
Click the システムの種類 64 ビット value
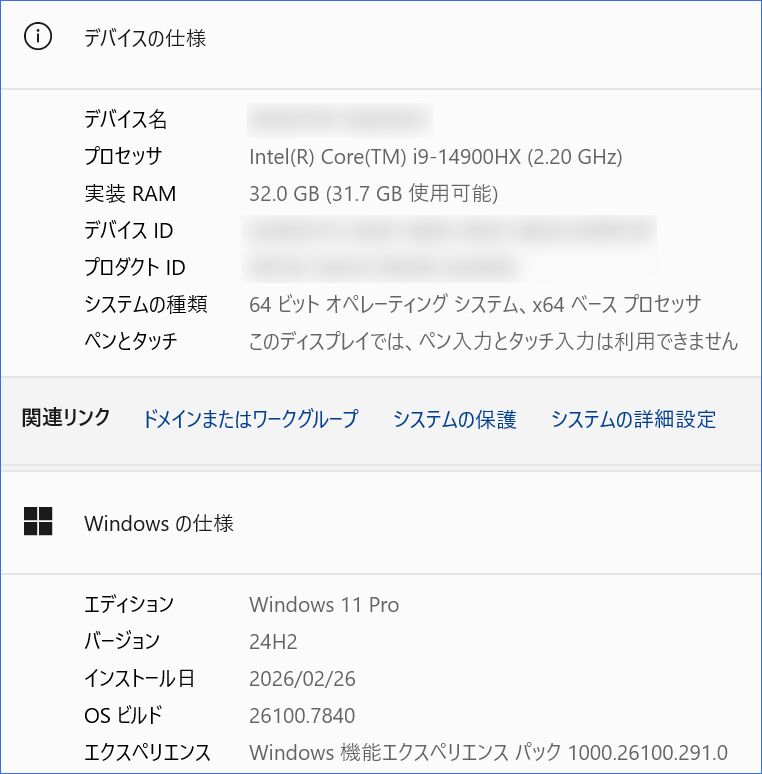tap(474, 305)
